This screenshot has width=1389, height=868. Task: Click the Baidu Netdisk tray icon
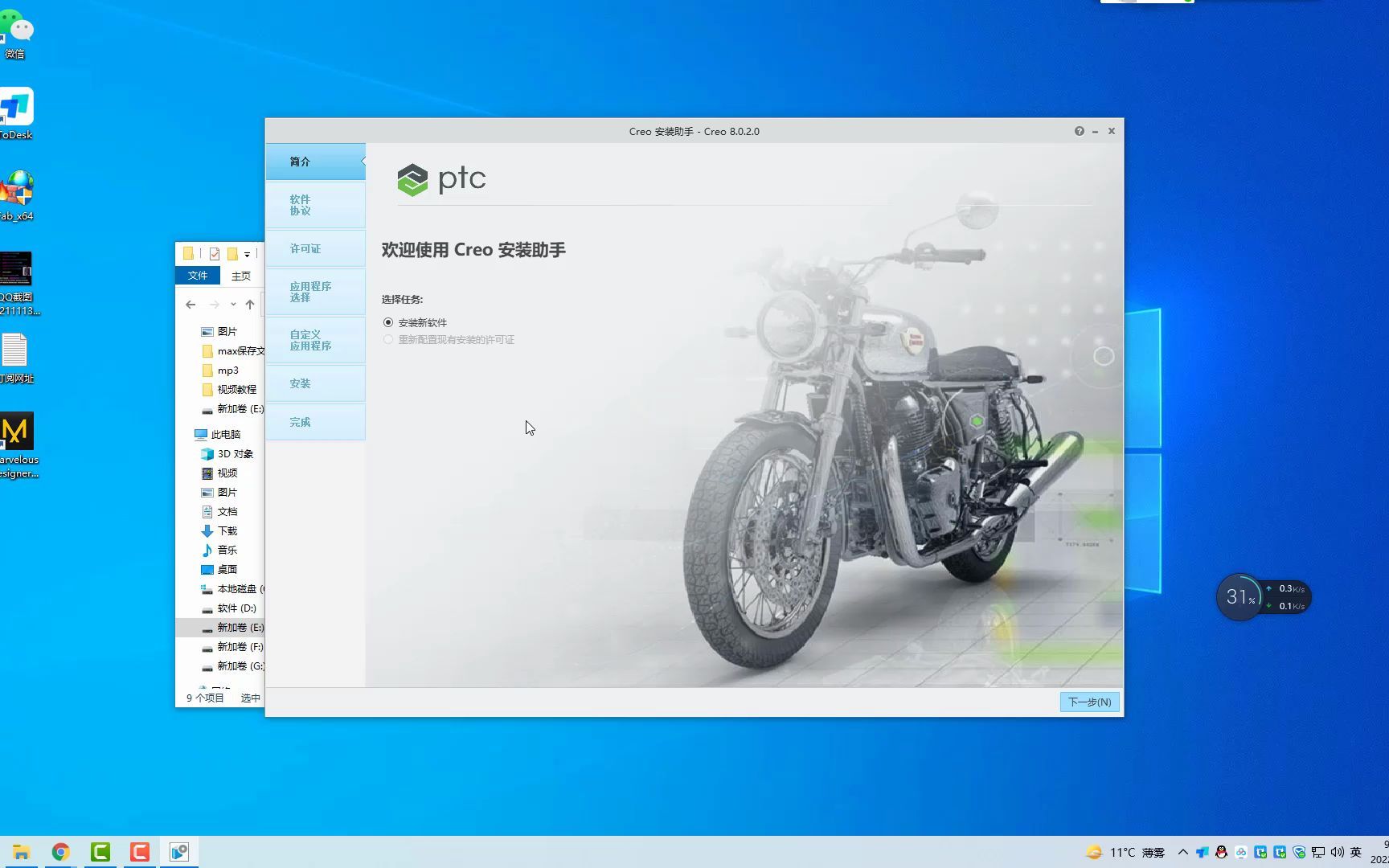1240,852
